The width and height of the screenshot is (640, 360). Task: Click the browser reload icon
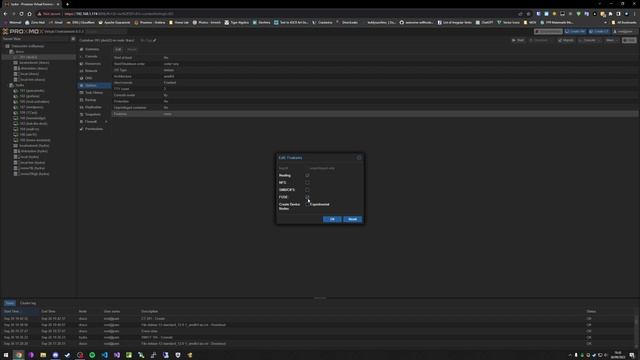click(21, 13)
